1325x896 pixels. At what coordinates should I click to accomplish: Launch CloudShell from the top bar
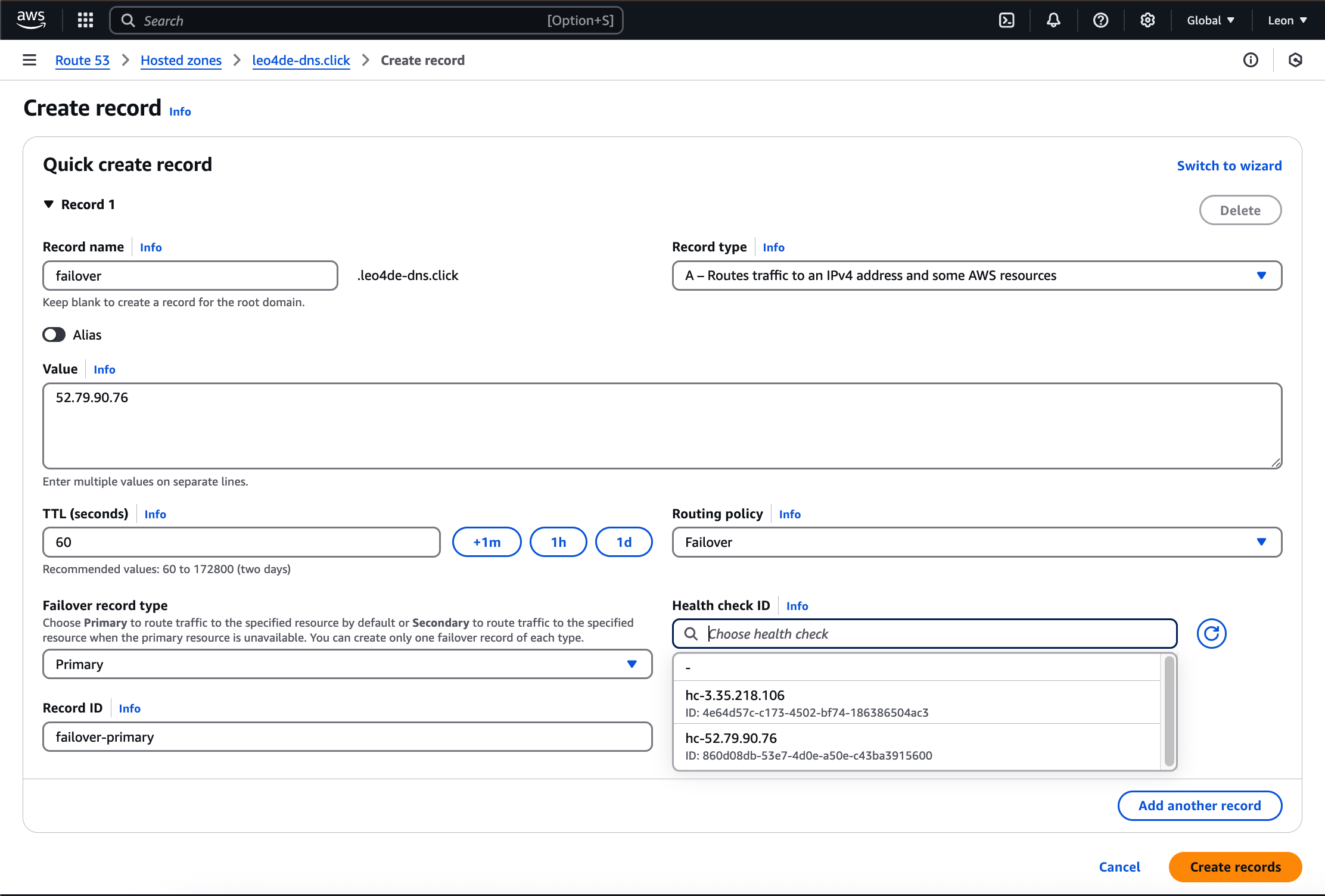tap(1006, 20)
